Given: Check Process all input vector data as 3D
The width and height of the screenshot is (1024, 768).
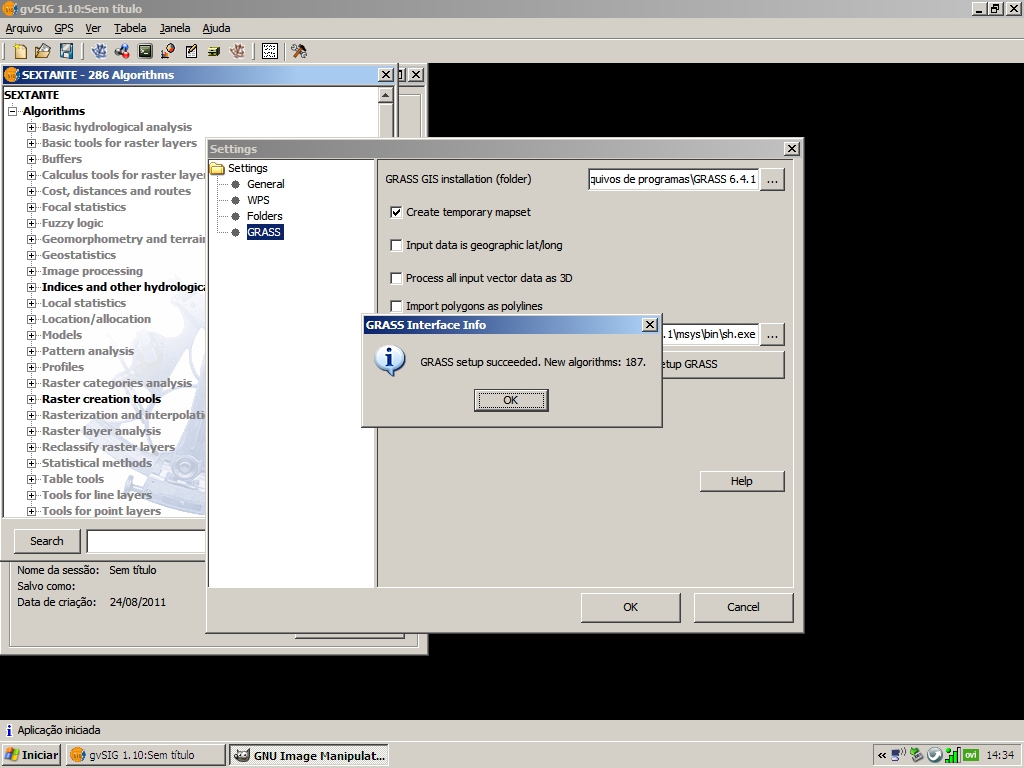Looking at the screenshot, I should (396, 278).
